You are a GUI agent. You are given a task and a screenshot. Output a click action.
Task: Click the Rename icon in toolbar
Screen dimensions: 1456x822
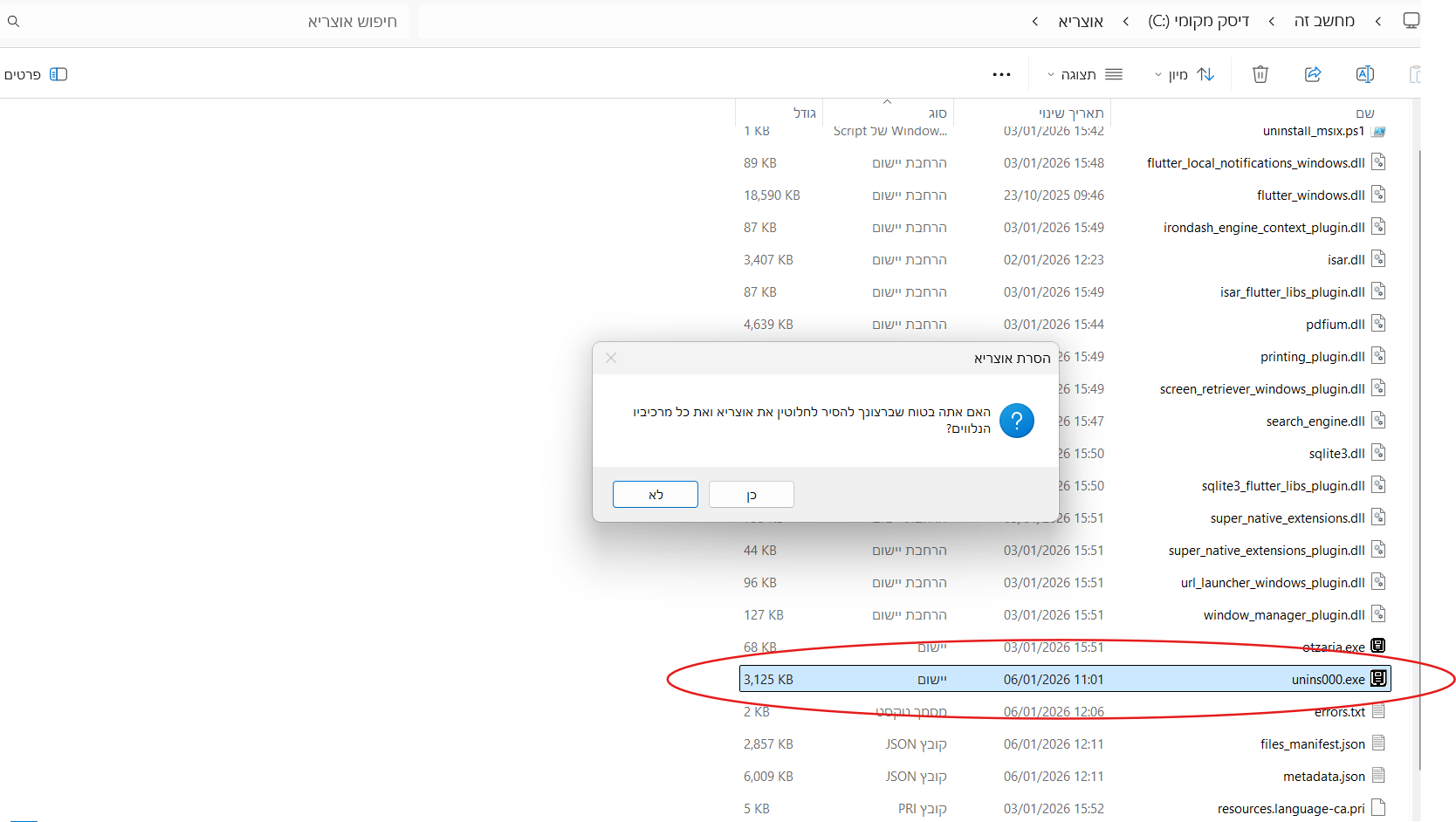[x=1364, y=74]
